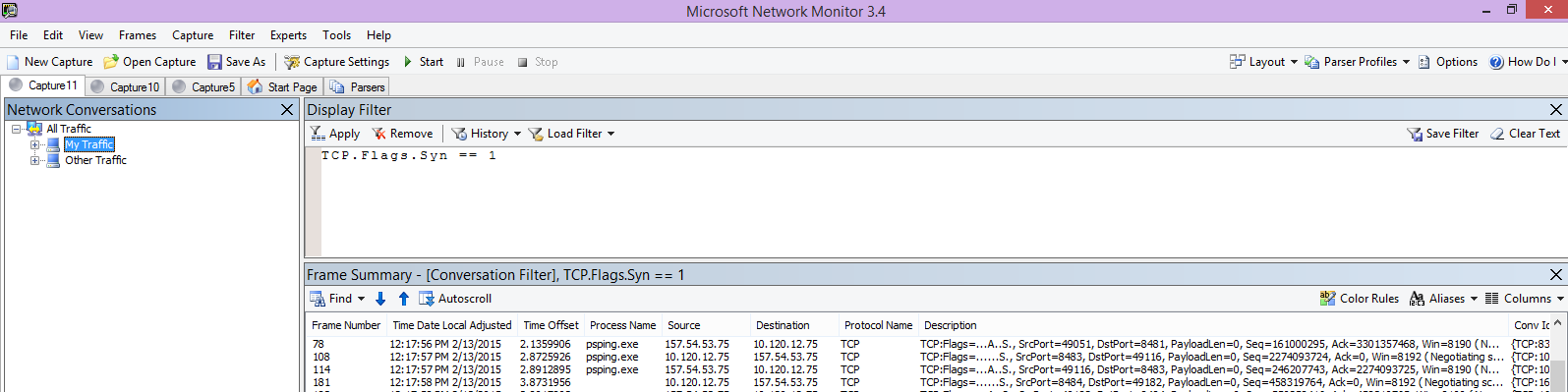Viewport: 1568px width, 392px height.
Task: Click the Pause capture button
Action: click(x=480, y=62)
